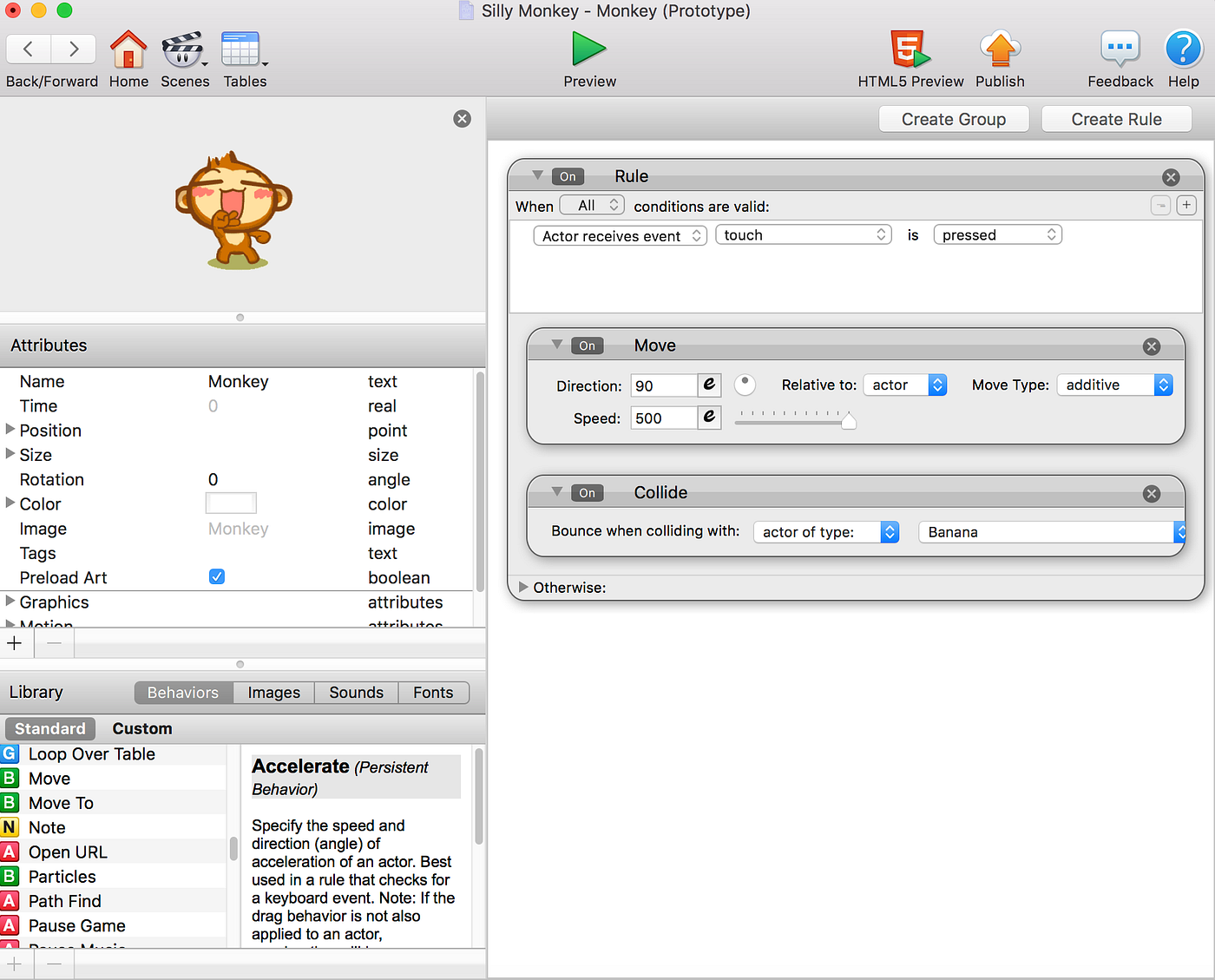This screenshot has height=980, width=1215.
Task: Close the Monkey actor preview pane
Action: [x=463, y=119]
